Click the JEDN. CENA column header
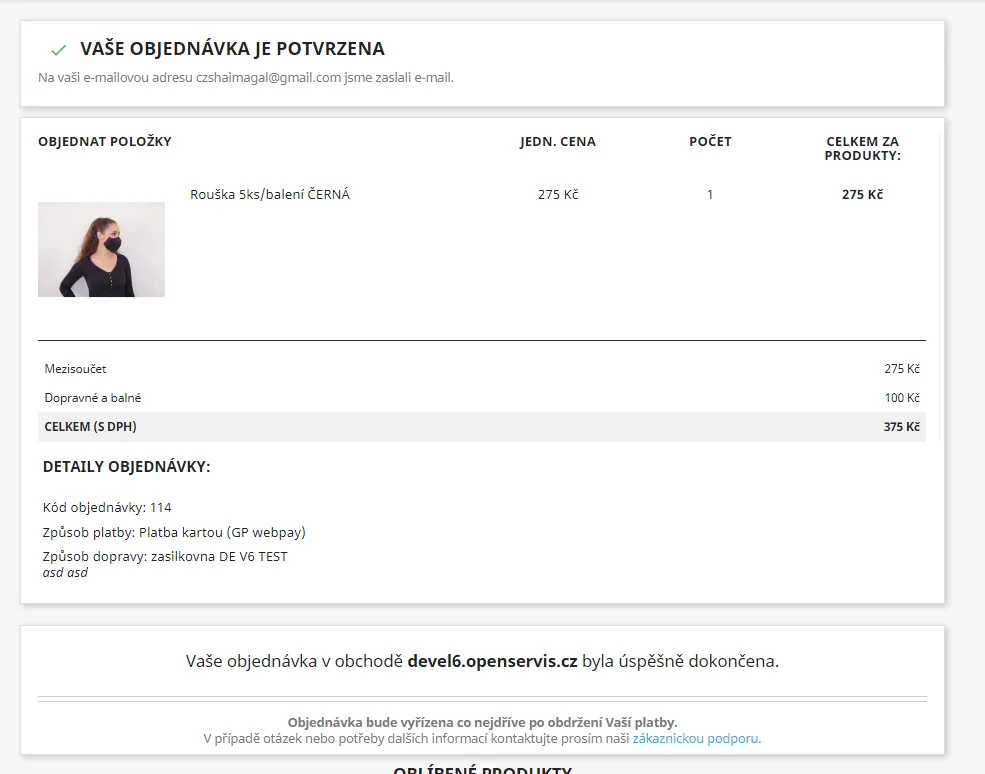Image resolution: width=985 pixels, height=774 pixels. pos(557,142)
